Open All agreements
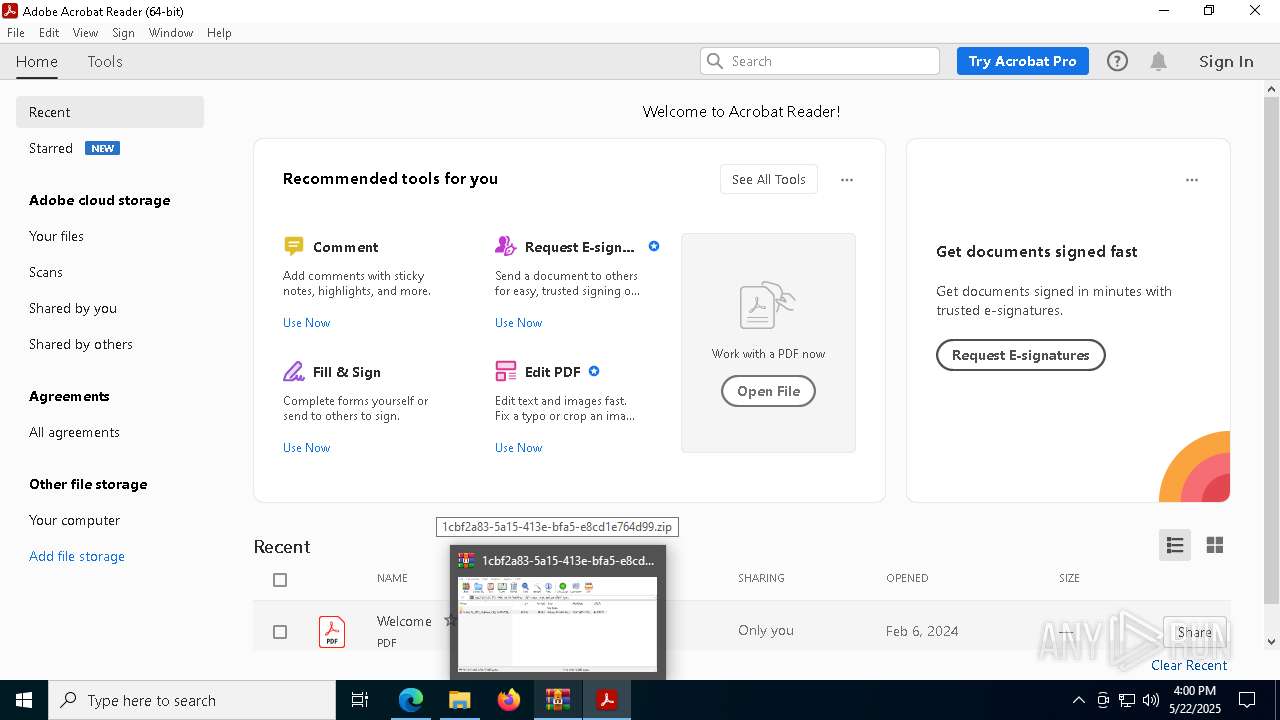 [74, 432]
